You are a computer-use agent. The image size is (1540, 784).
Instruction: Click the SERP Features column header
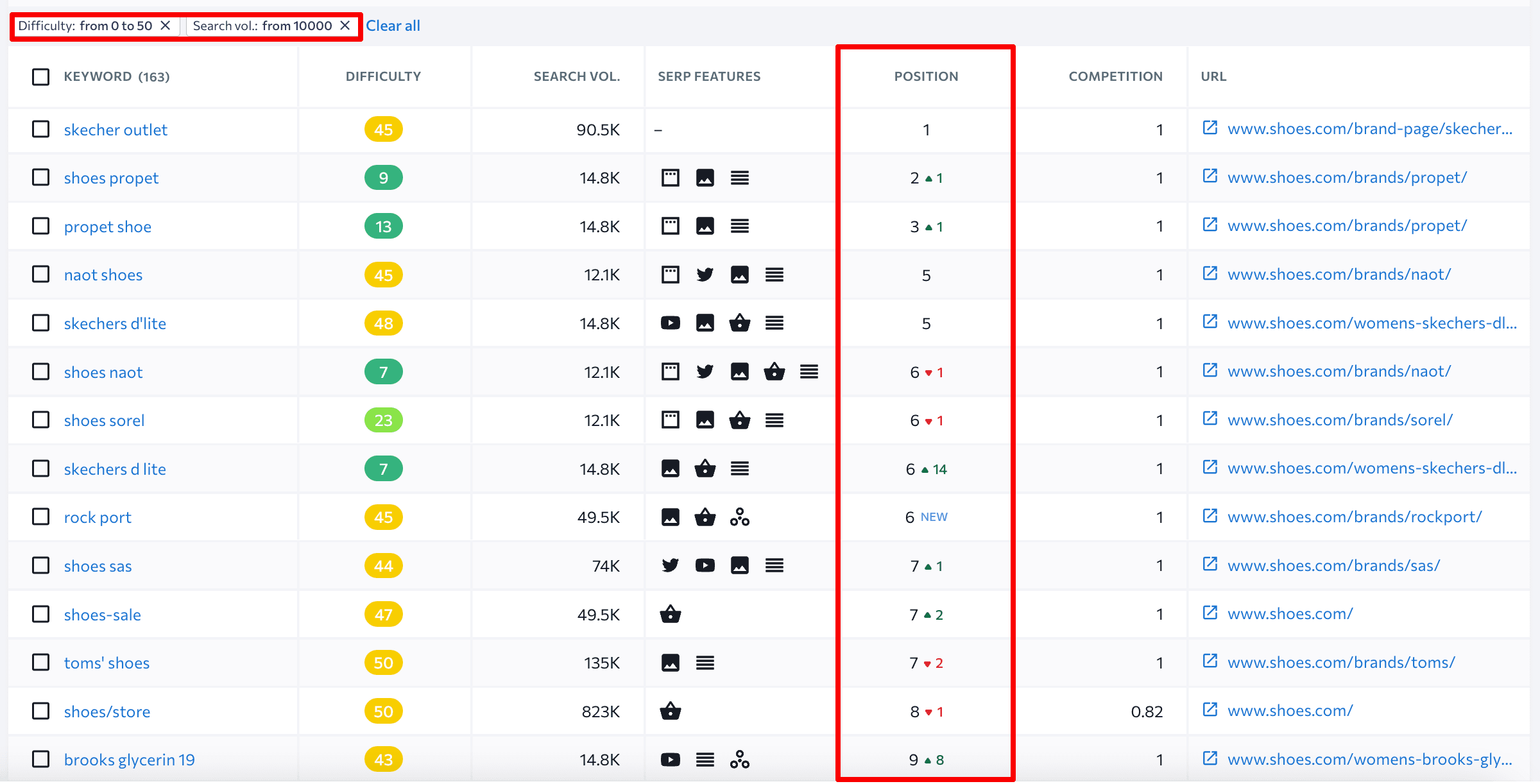[x=709, y=76]
